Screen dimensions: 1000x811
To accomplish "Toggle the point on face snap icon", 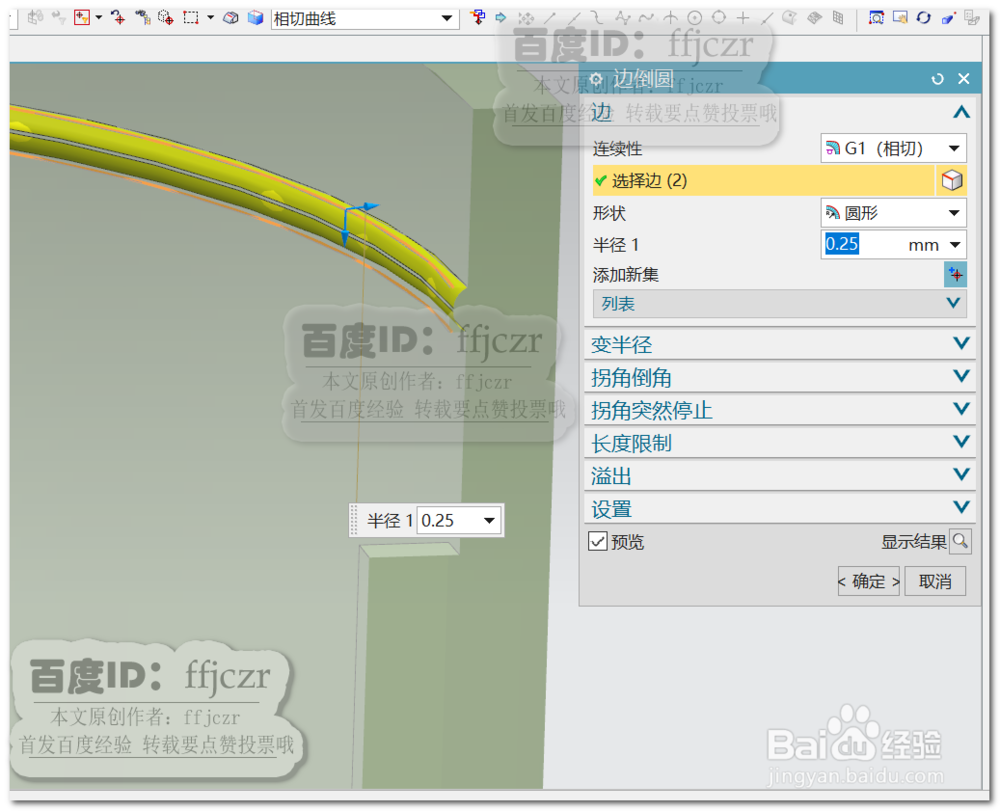I will [x=790, y=17].
